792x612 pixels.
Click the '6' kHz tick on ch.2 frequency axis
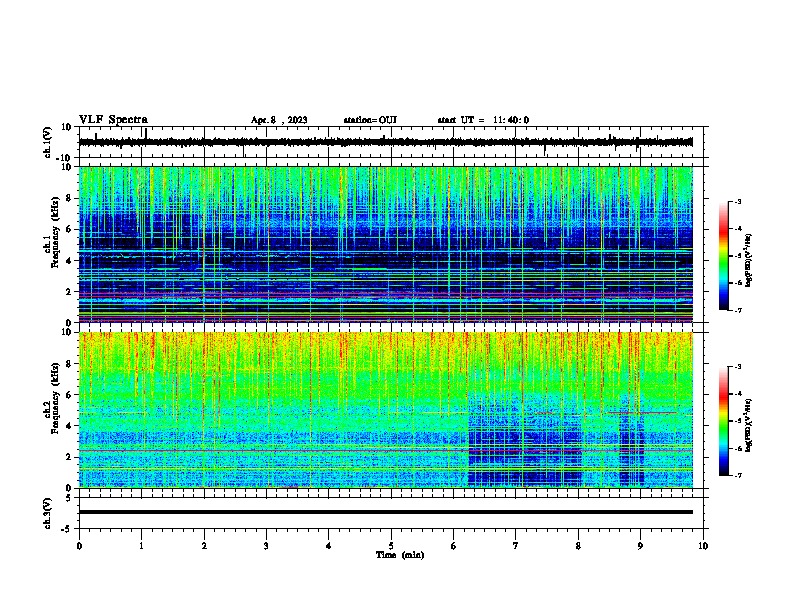coord(69,395)
